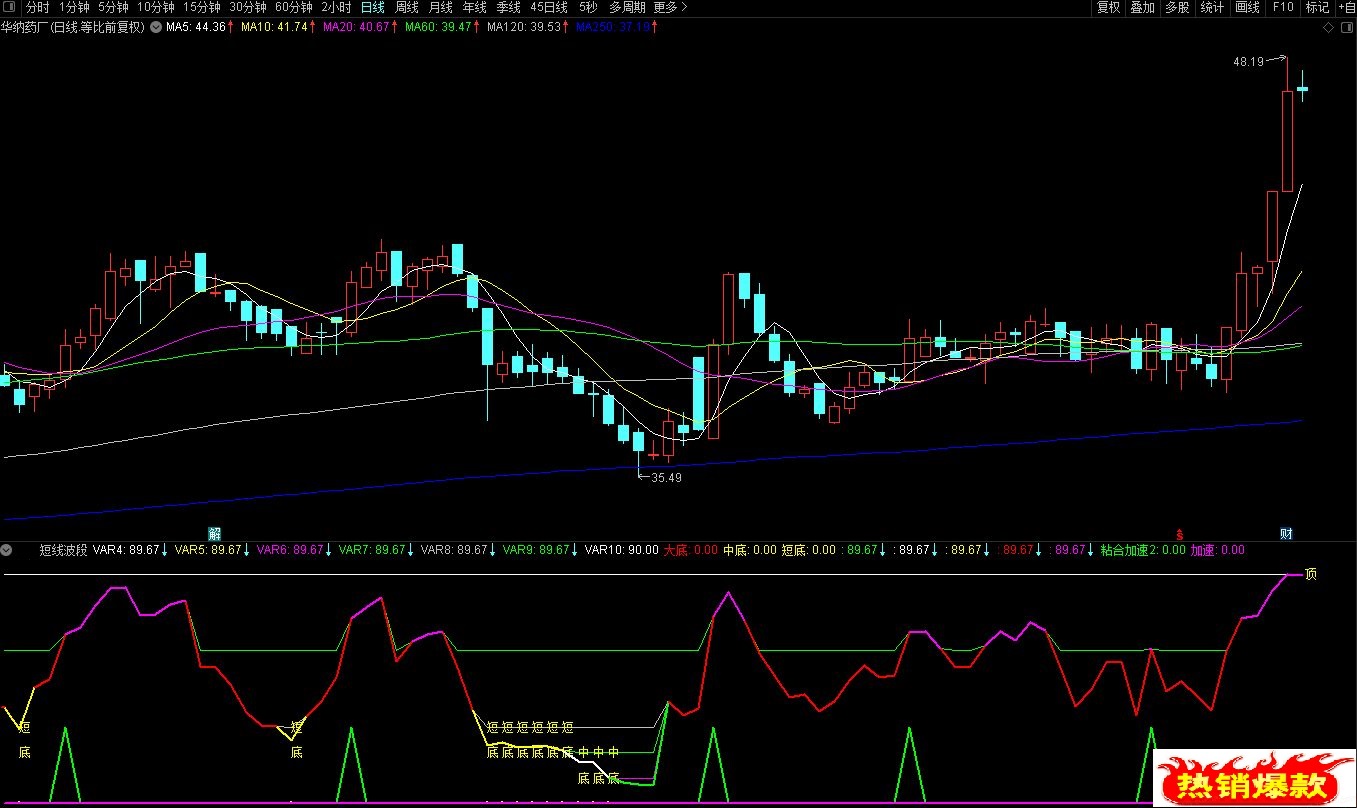The image size is (1357, 808).
Task: Click the 财 financial report marker
Action: pos(1286,533)
